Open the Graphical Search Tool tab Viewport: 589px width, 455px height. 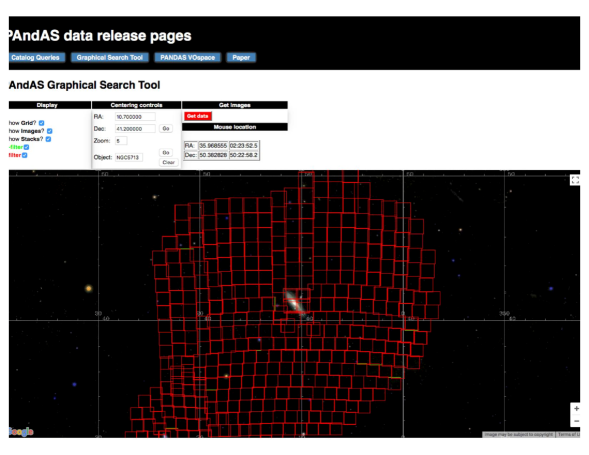(110, 57)
